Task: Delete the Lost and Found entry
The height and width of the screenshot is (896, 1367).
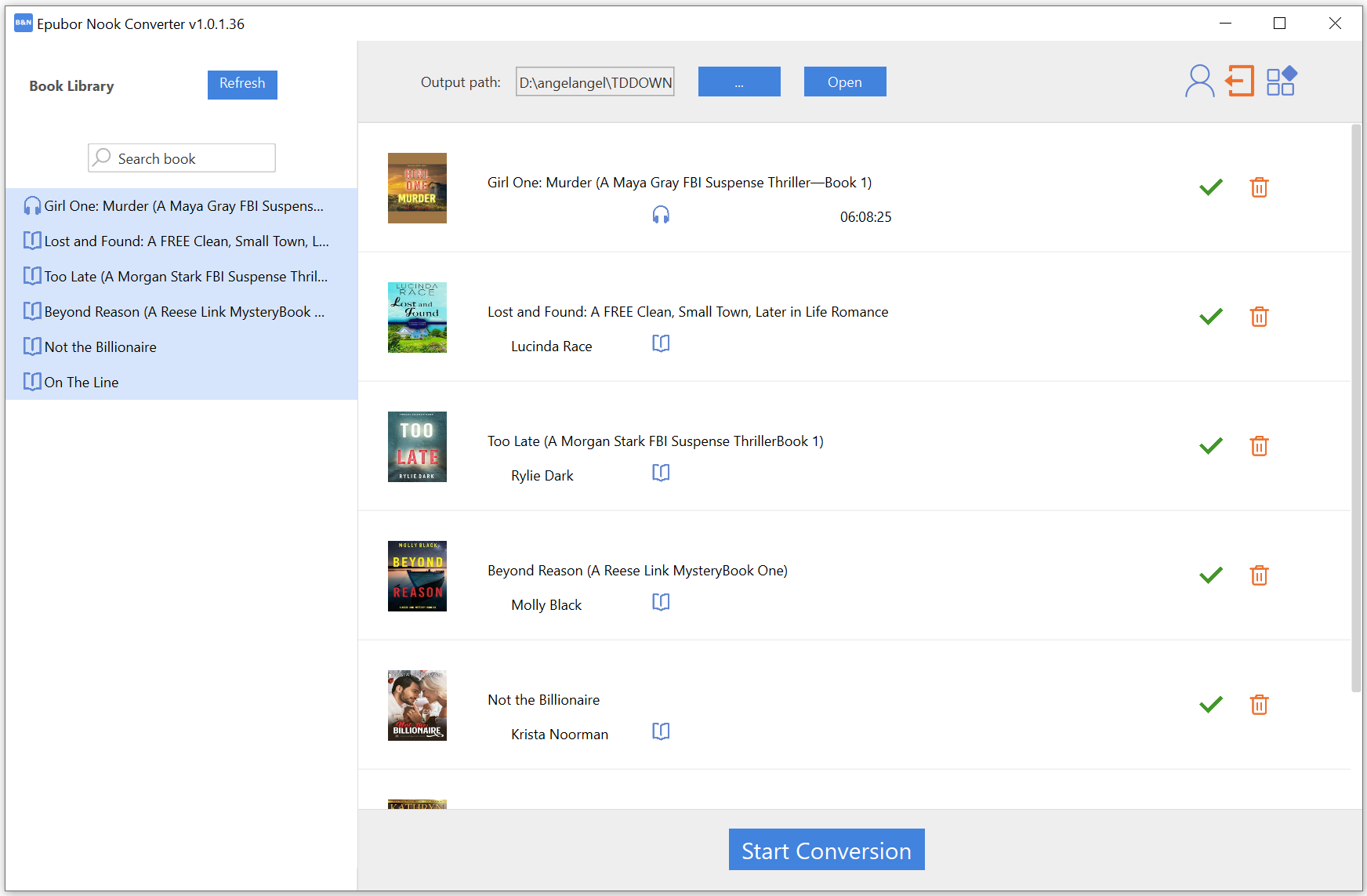Action: (x=1259, y=317)
